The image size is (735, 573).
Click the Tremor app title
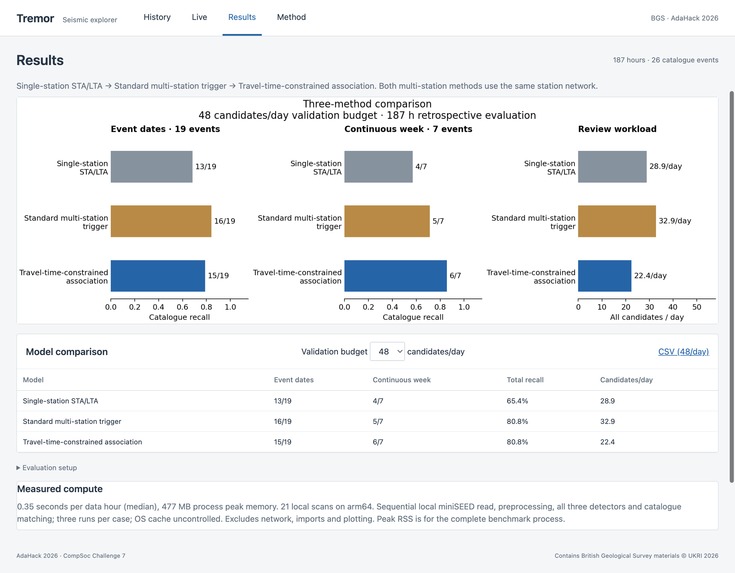click(35, 18)
